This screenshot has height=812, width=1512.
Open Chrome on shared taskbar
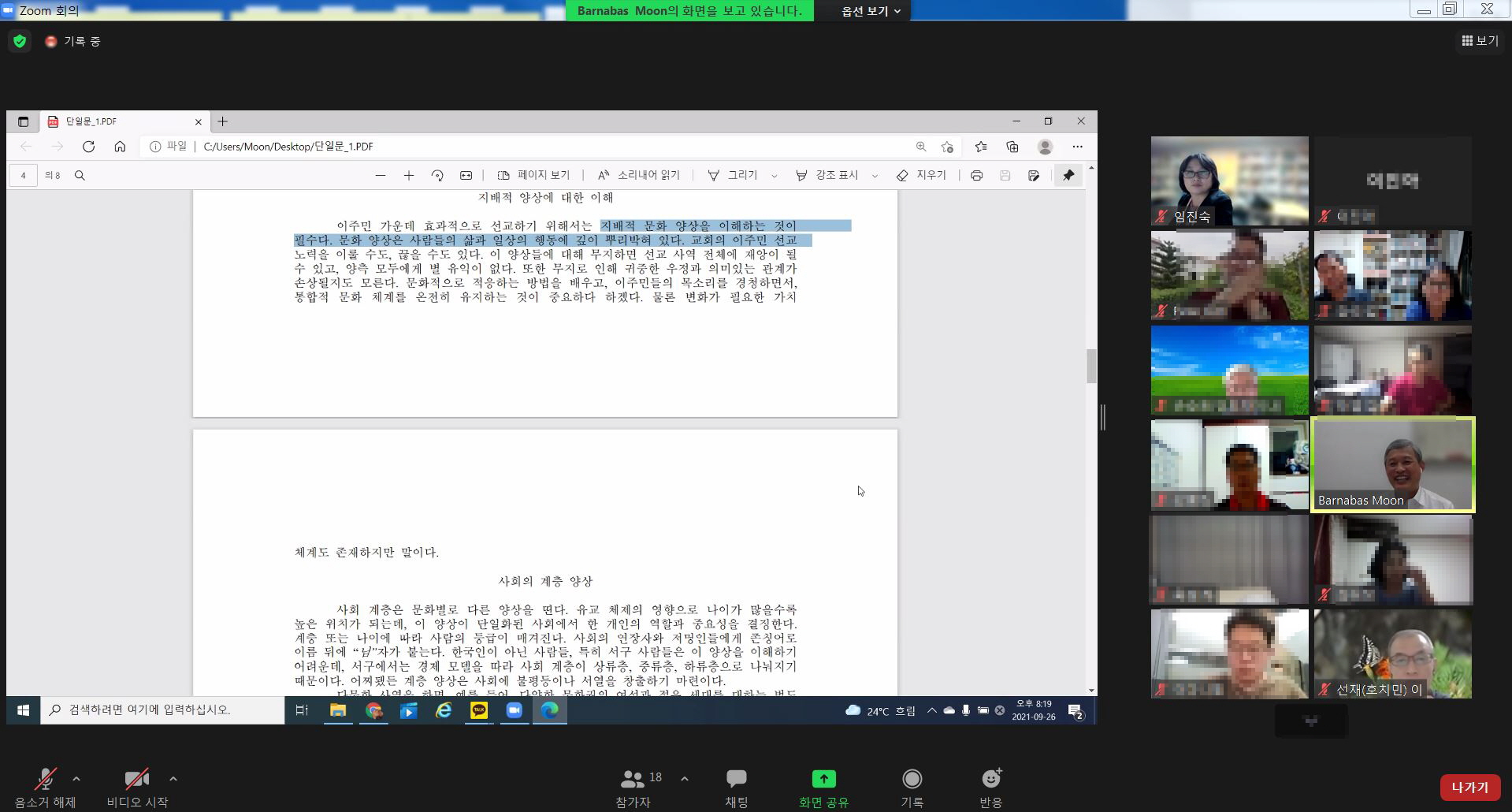tap(373, 710)
